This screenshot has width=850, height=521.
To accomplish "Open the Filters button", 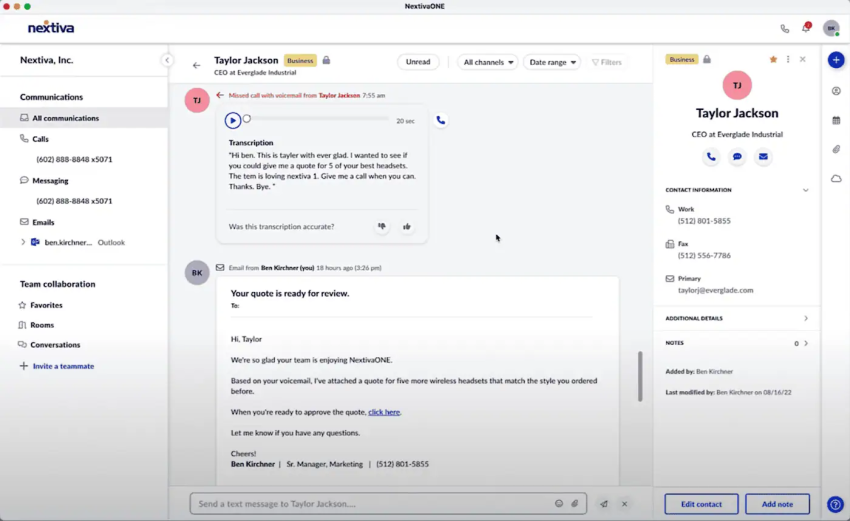I will point(607,62).
